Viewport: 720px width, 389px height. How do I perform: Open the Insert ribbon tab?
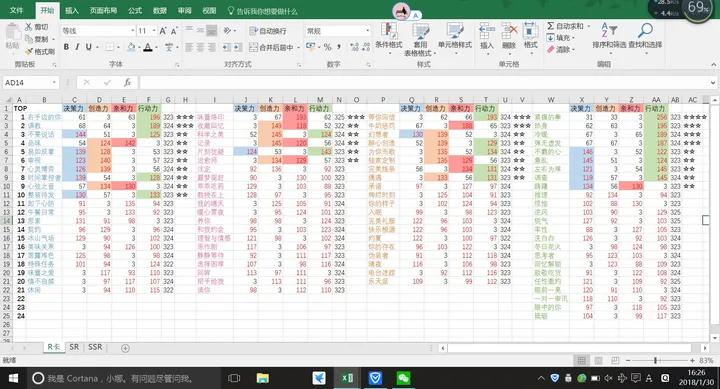point(72,11)
